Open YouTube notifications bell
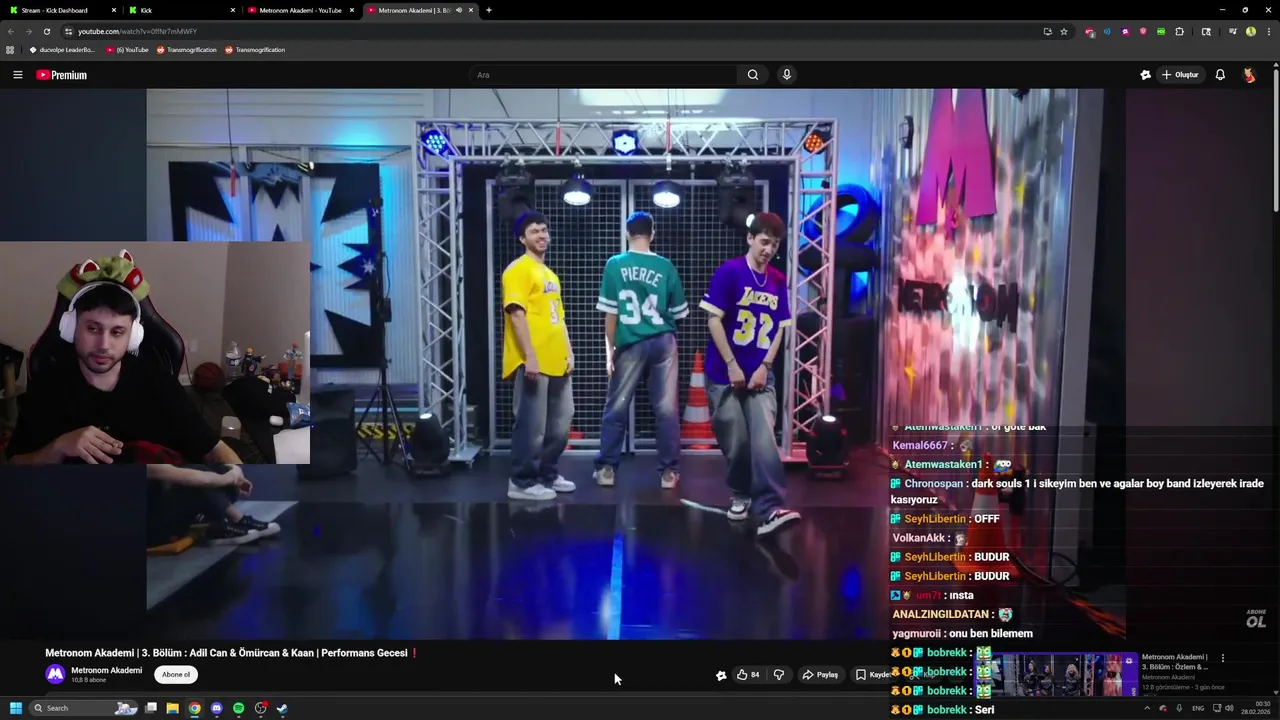 pyautogui.click(x=1220, y=75)
